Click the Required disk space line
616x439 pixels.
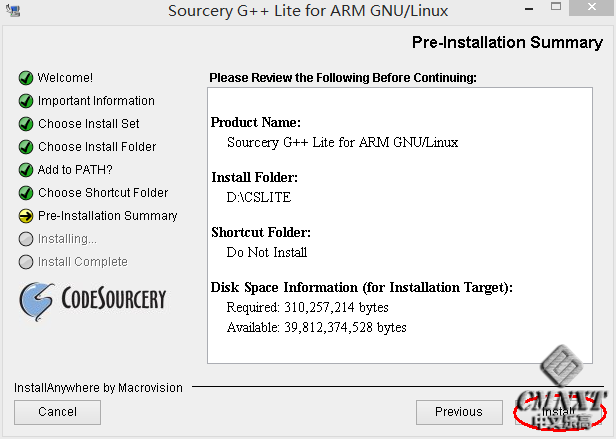click(307, 308)
